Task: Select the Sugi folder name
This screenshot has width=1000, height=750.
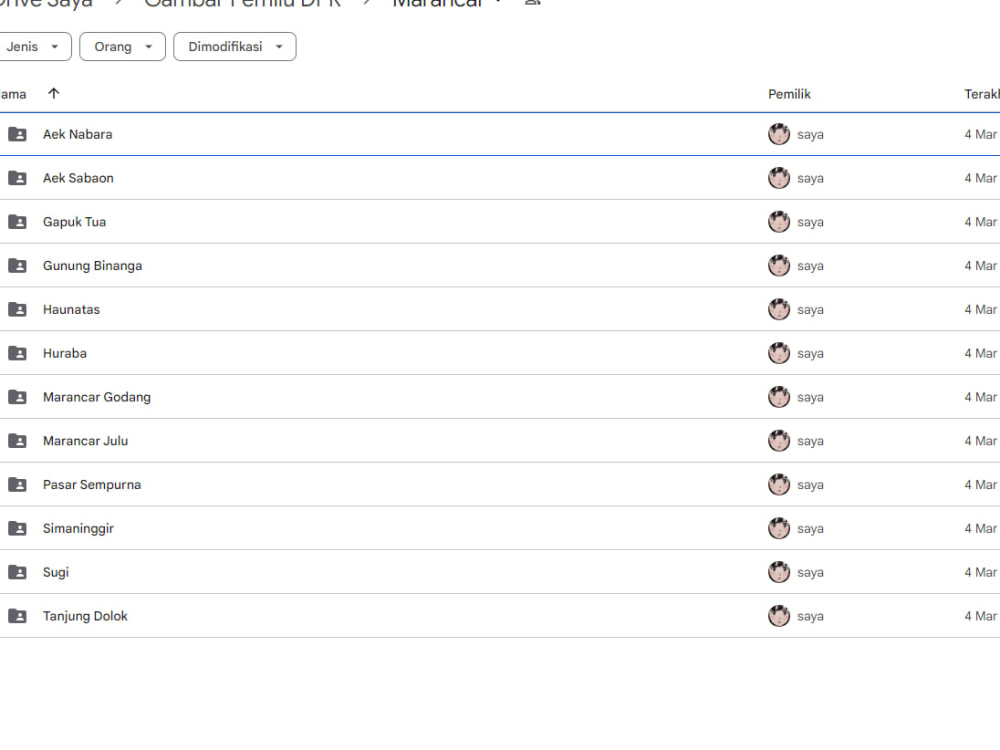Action: (x=56, y=573)
